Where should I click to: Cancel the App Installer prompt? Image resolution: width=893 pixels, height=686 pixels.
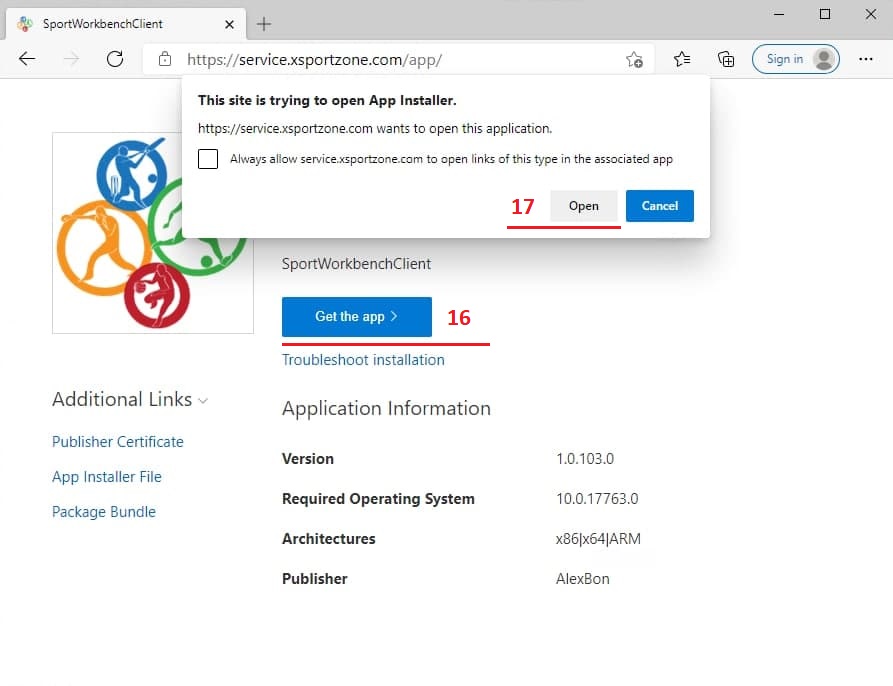point(659,206)
